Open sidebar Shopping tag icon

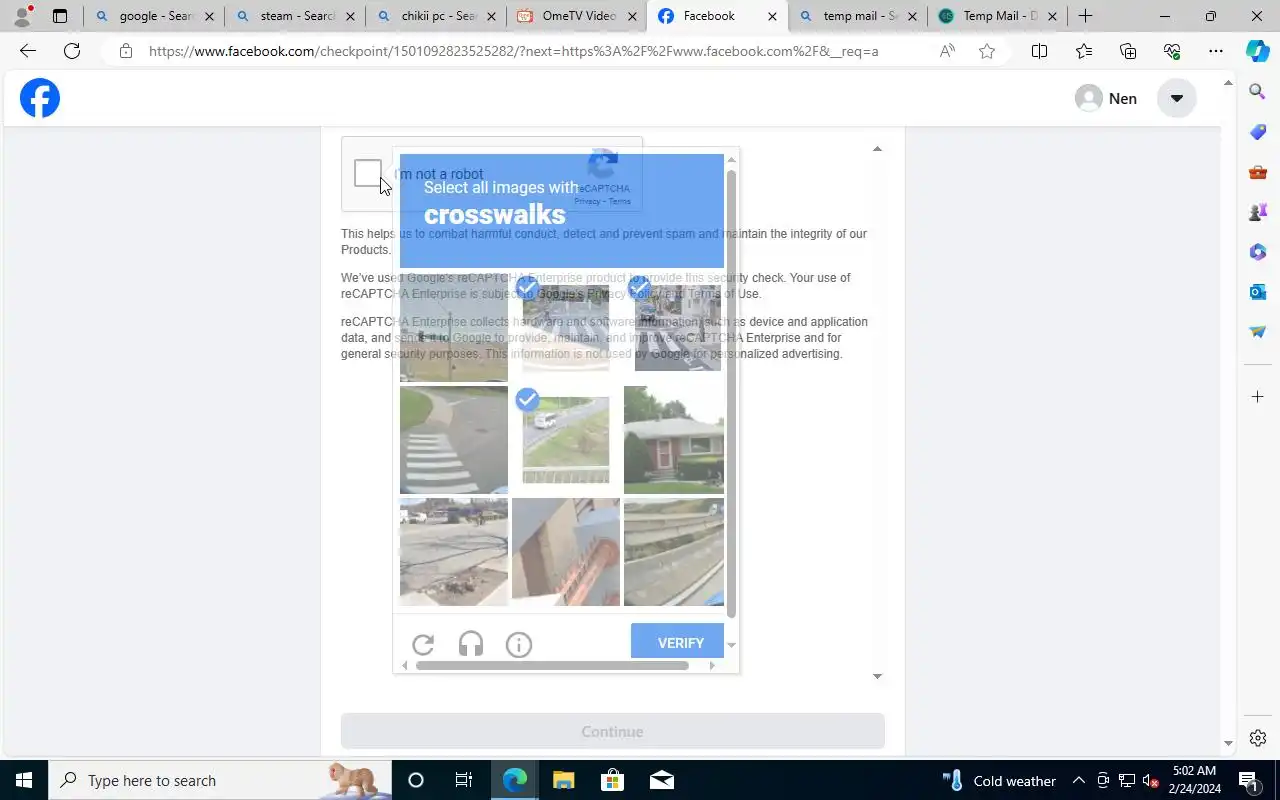pyautogui.click(x=1258, y=132)
